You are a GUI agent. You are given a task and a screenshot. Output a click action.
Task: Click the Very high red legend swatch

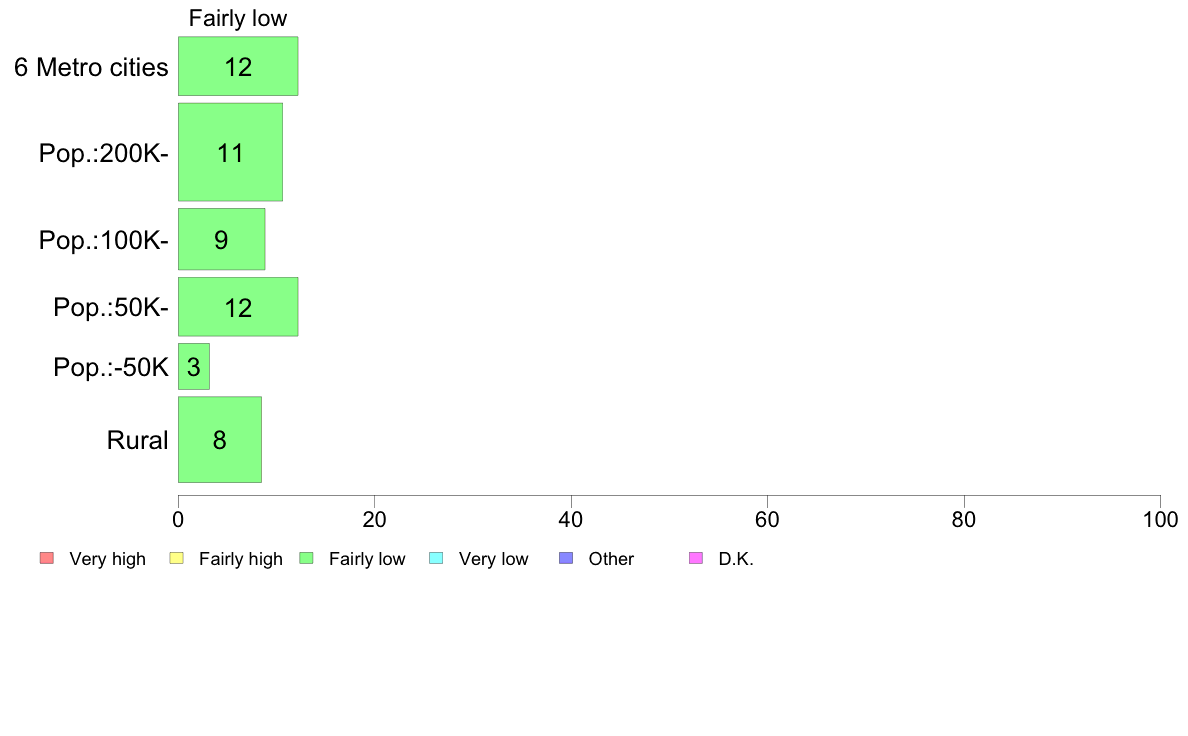point(47,559)
